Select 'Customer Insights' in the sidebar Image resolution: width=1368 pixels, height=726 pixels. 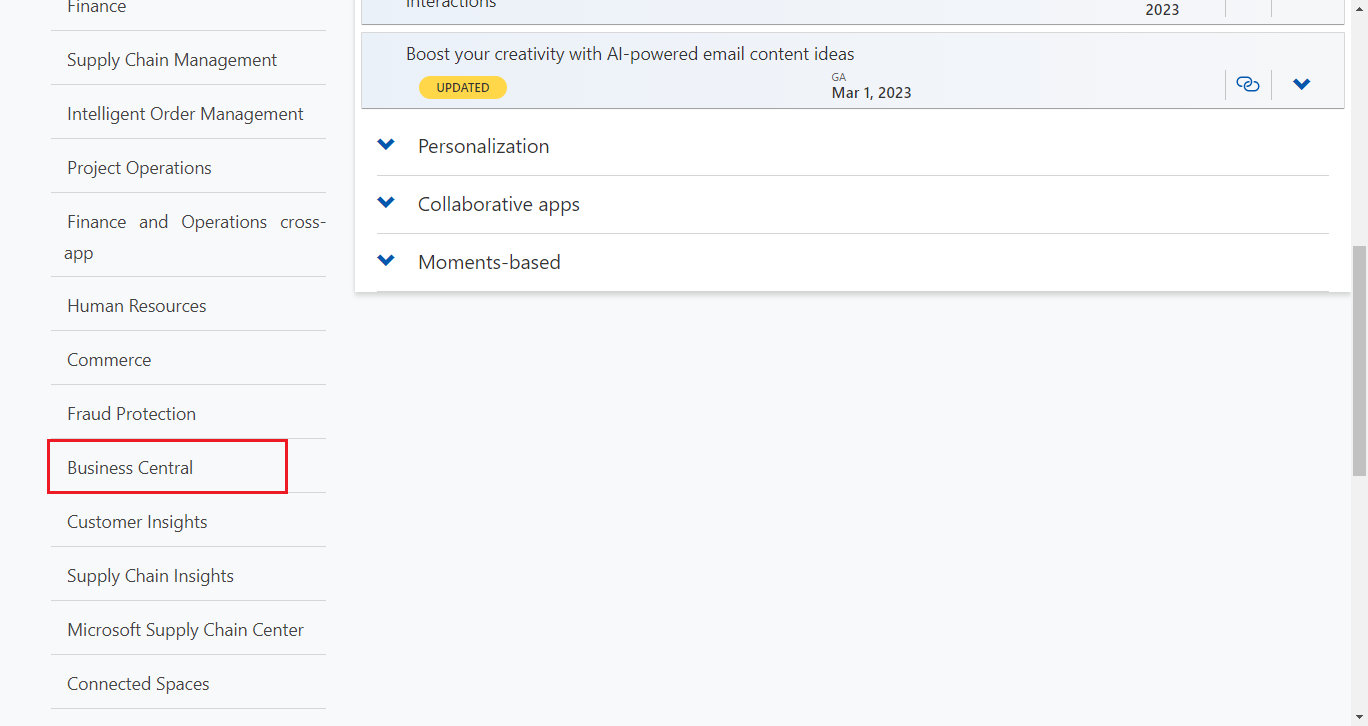pyautogui.click(x=137, y=521)
